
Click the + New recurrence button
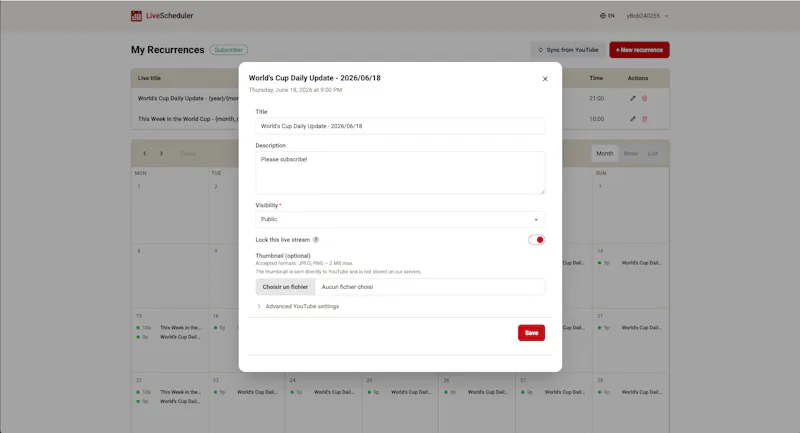point(639,50)
